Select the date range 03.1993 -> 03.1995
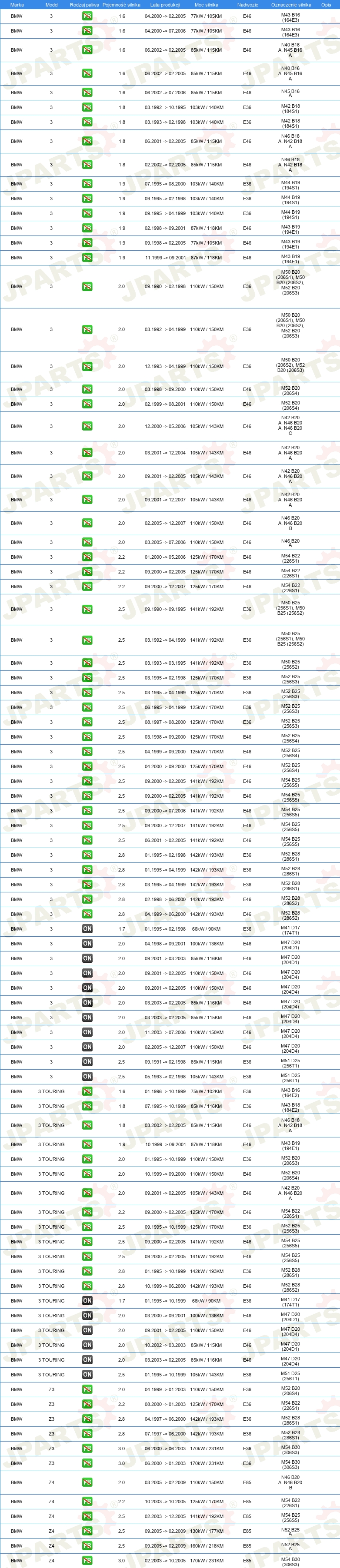Screen dimensions: 340x1568 pos(165,663)
